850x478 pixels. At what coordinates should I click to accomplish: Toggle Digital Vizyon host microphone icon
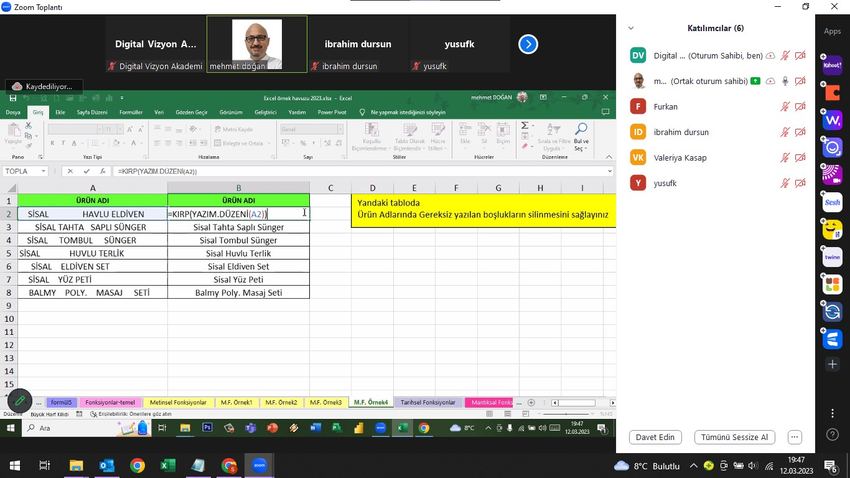[784, 56]
